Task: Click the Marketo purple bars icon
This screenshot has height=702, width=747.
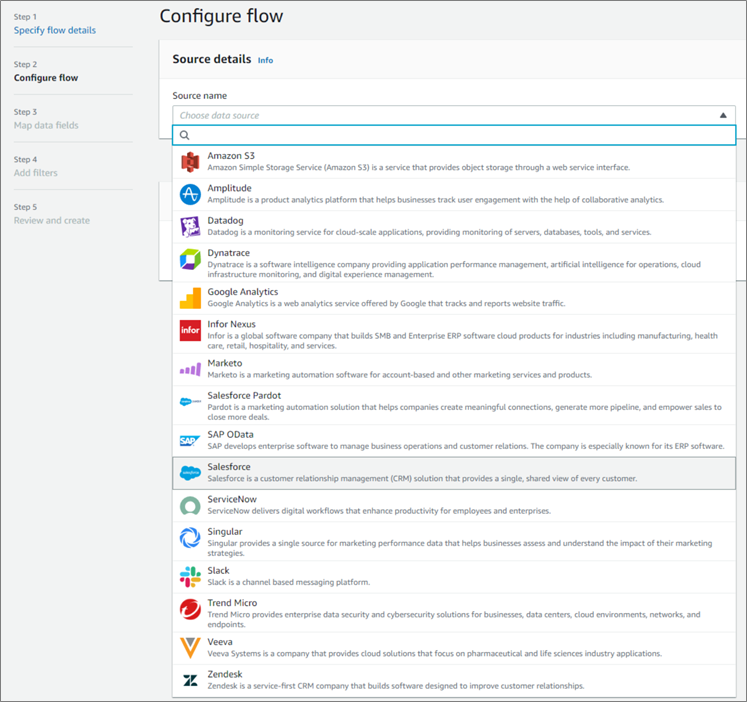Action: (x=190, y=370)
